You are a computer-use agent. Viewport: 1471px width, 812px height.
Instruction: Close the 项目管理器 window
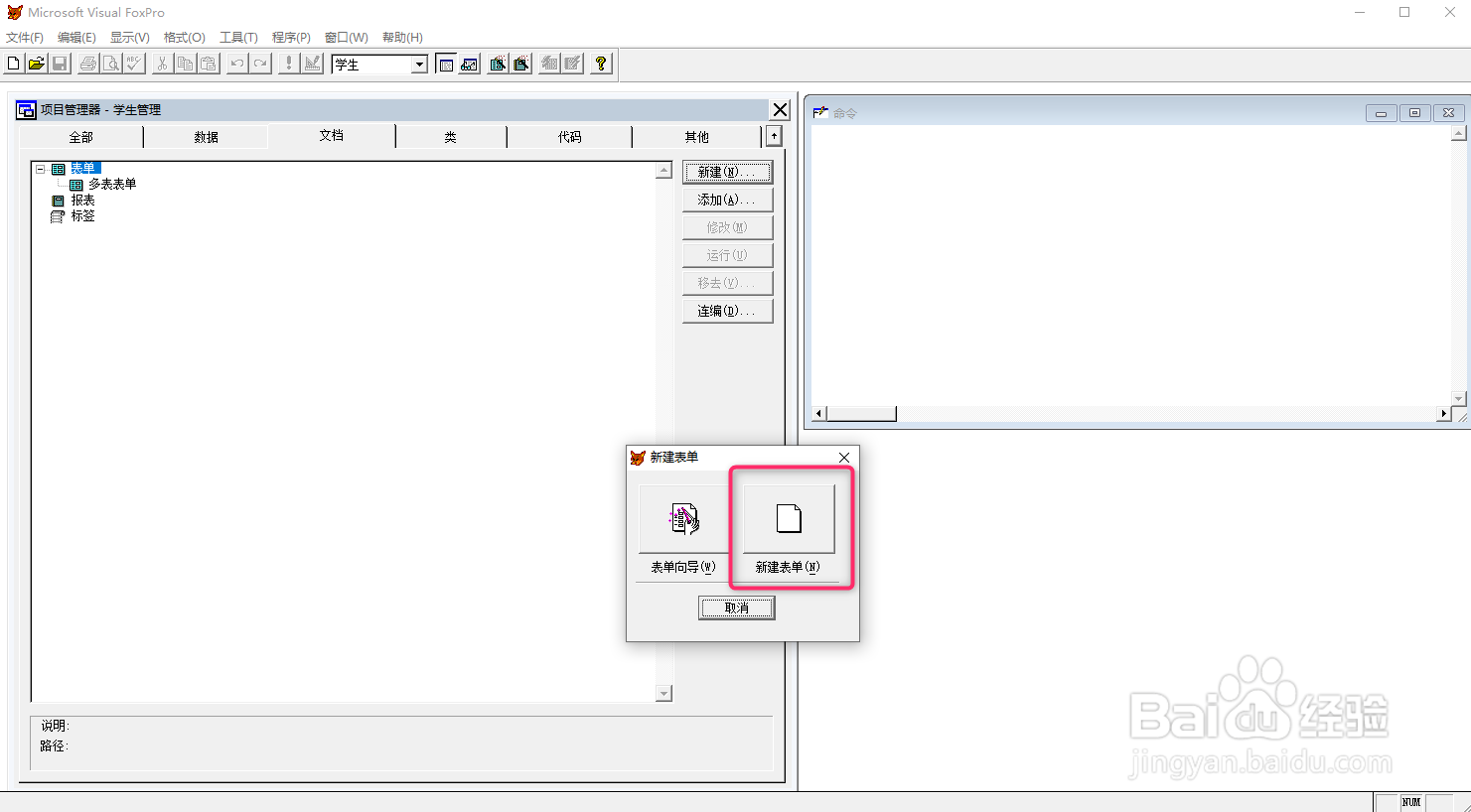click(x=781, y=110)
